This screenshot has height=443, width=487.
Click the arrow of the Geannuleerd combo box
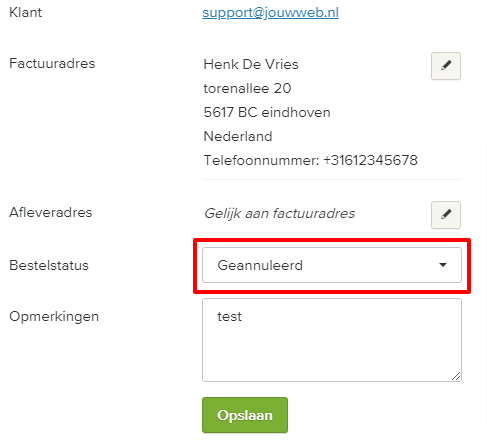(x=443, y=265)
